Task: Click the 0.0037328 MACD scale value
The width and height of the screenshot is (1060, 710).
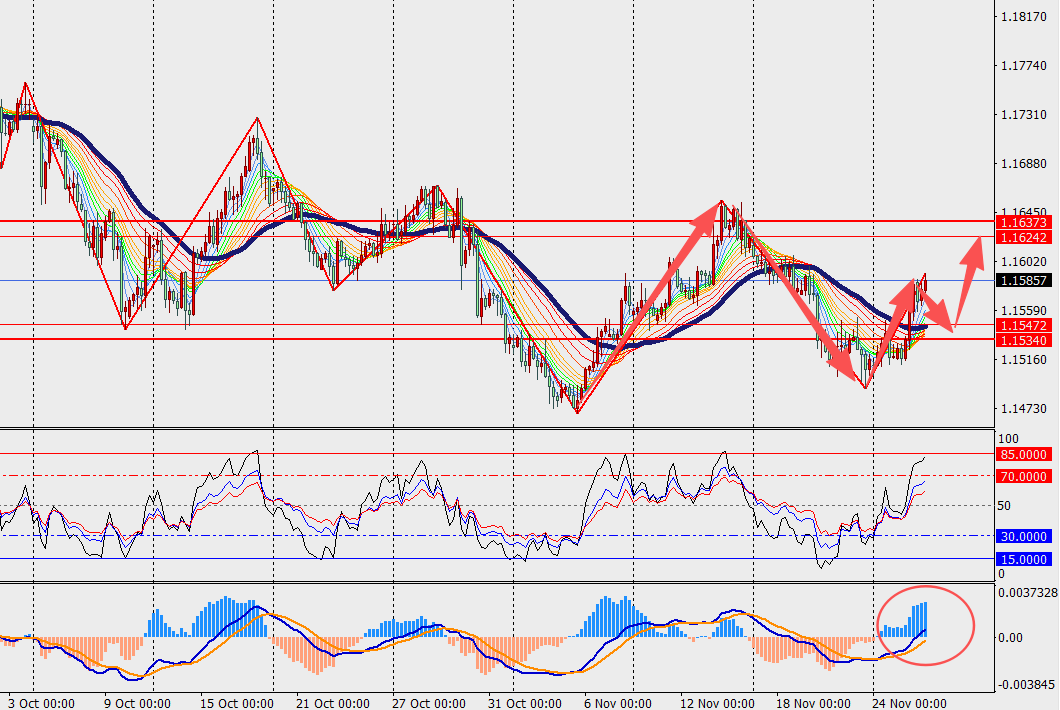Action: pyautogui.click(x=1027, y=592)
